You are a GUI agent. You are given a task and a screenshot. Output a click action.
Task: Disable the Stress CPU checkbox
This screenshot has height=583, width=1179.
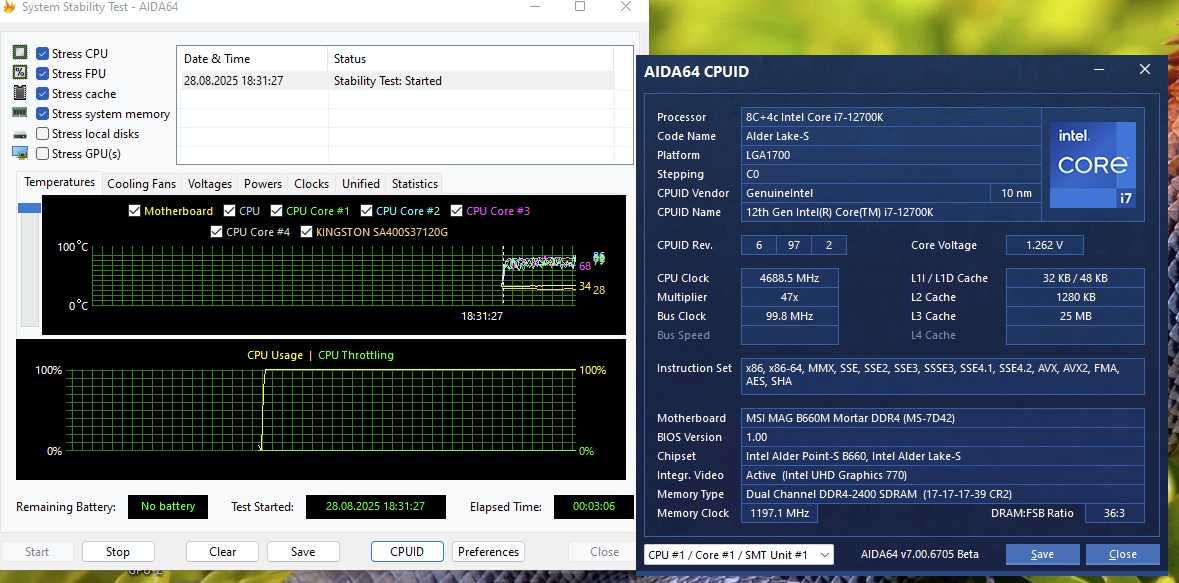[43, 53]
